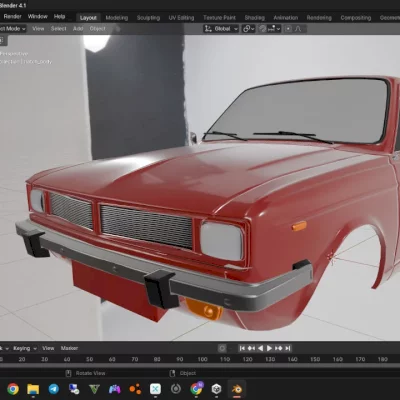Open Telegram from the taskbar

(54, 389)
